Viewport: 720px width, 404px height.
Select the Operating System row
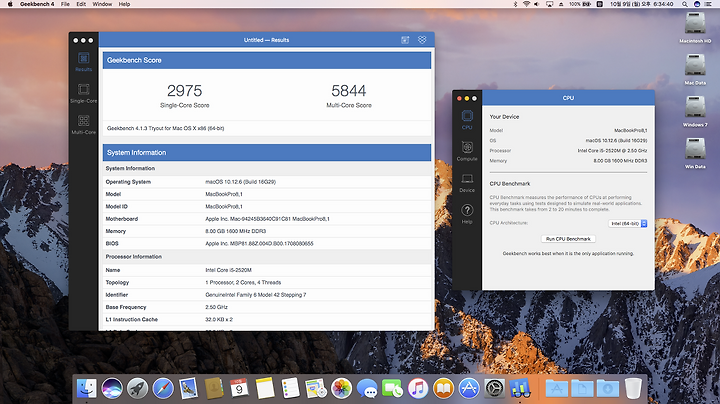pyautogui.click(x=267, y=182)
